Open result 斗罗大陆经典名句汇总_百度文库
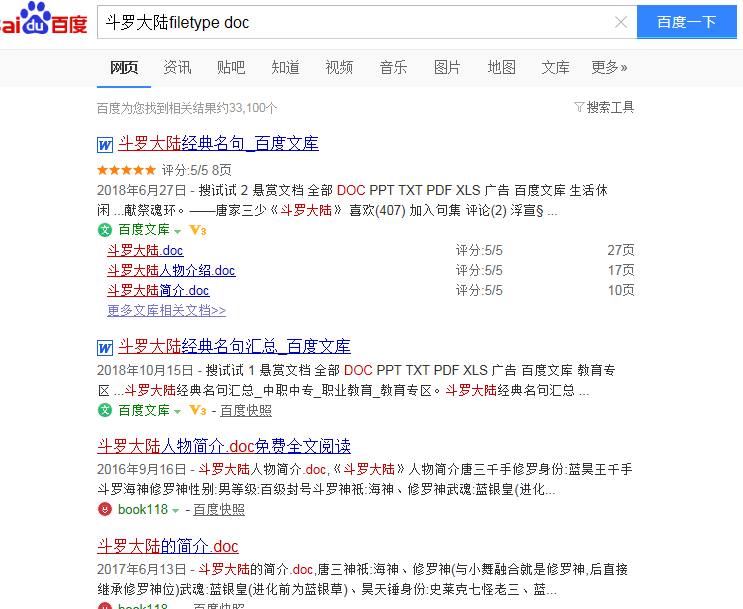Screen dimensions: 743x609 point(234,346)
